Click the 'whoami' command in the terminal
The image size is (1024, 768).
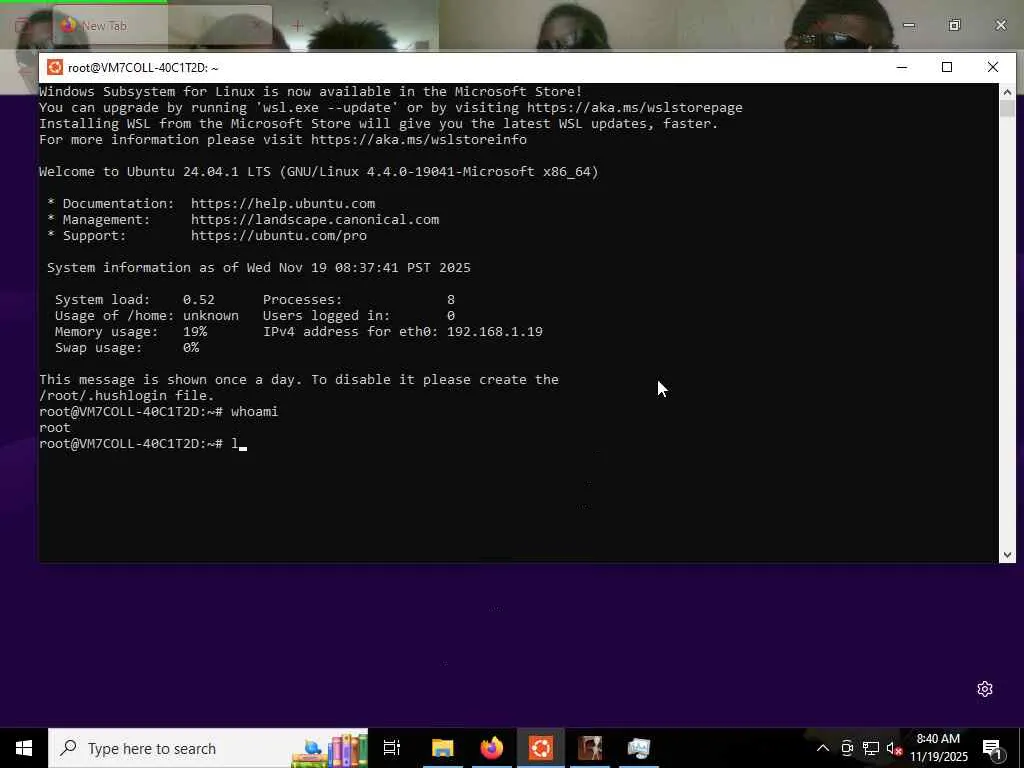[x=254, y=411]
